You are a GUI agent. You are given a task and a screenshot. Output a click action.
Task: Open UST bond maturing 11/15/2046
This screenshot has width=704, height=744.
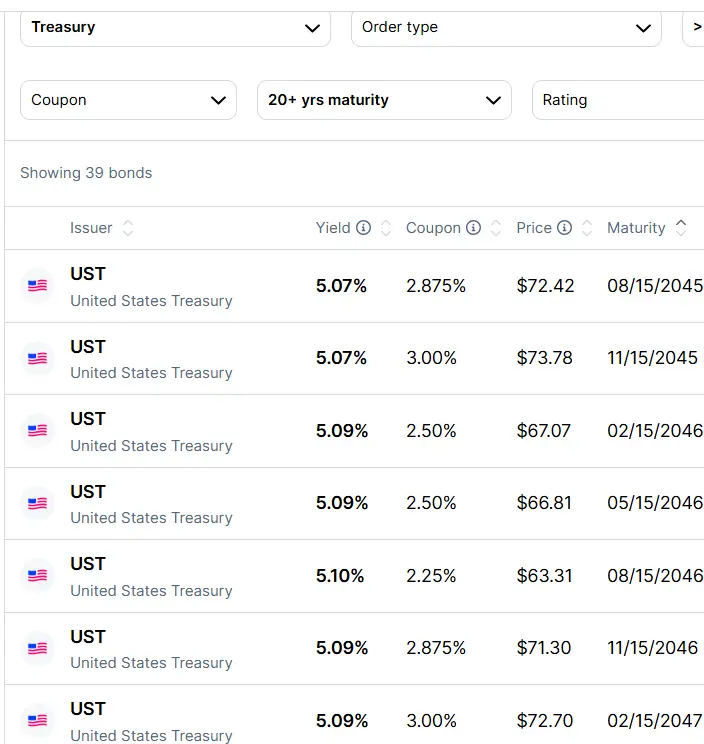pos(354,648)
